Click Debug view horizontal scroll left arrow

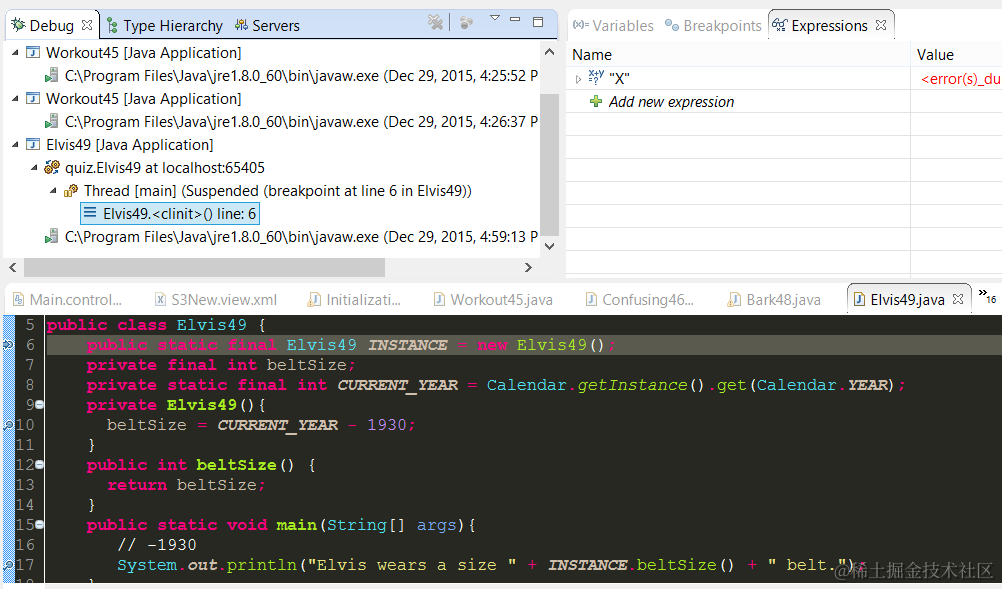pos(13,267)
